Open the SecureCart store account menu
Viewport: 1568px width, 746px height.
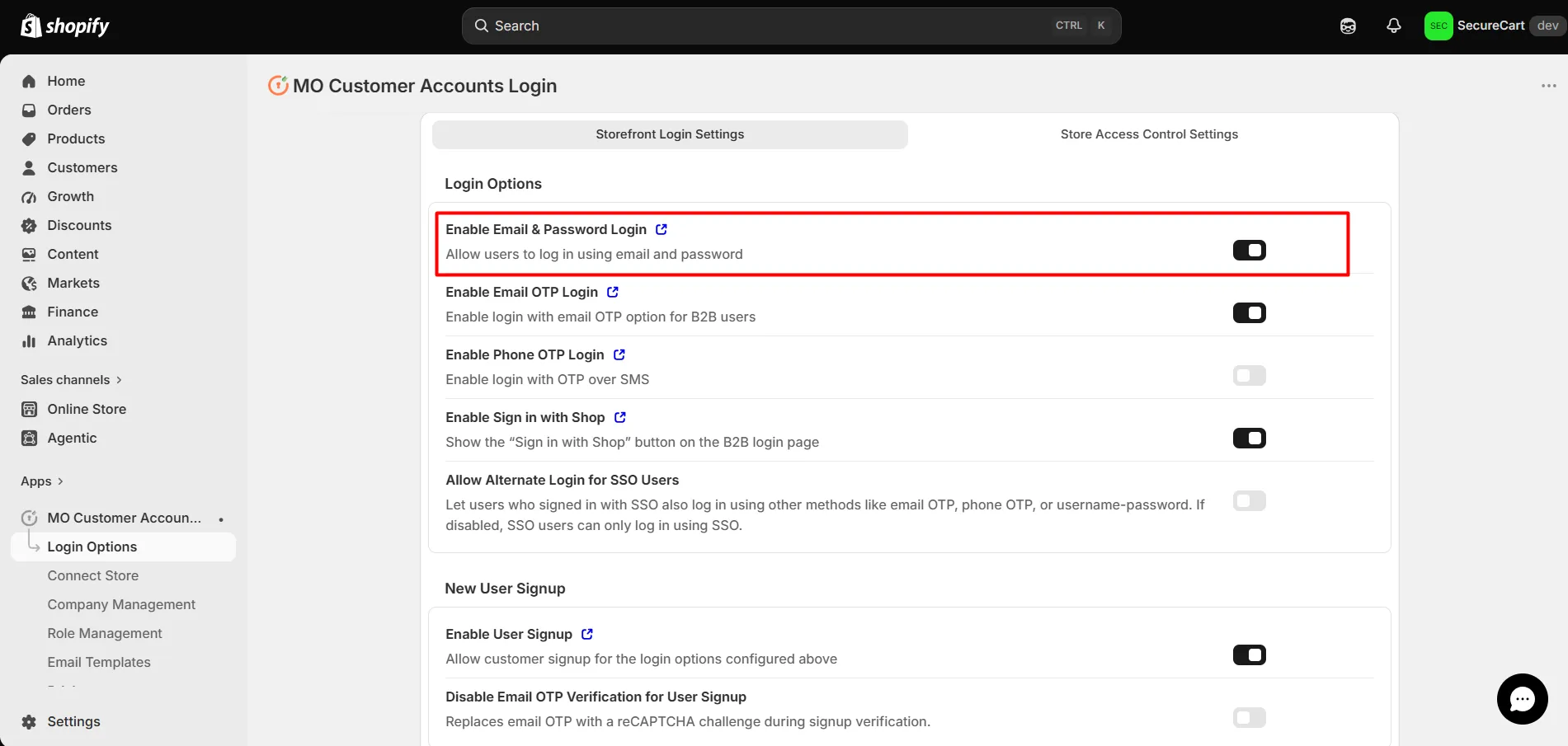pos(1494,26)
